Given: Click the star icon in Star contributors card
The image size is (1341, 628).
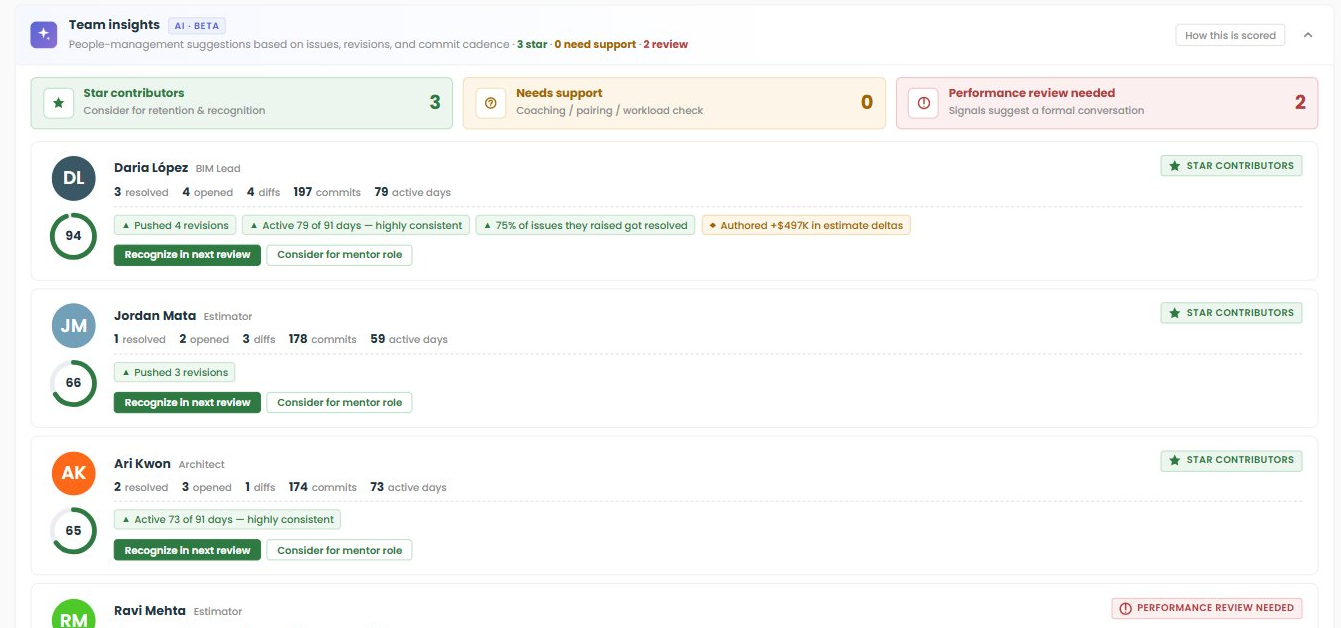Looking at the screenshot, I should 59,103.
